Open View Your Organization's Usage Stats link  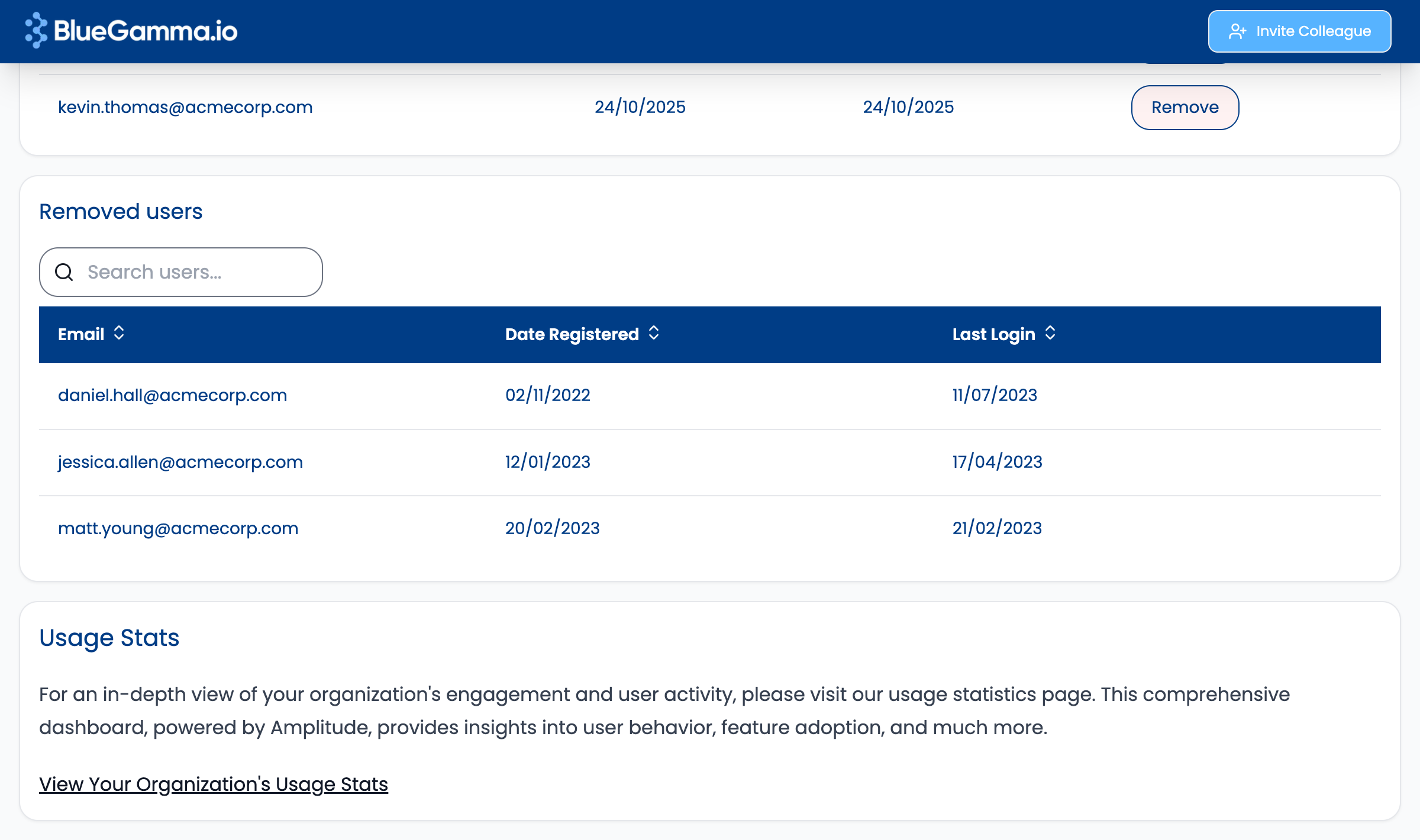point(214,784)
